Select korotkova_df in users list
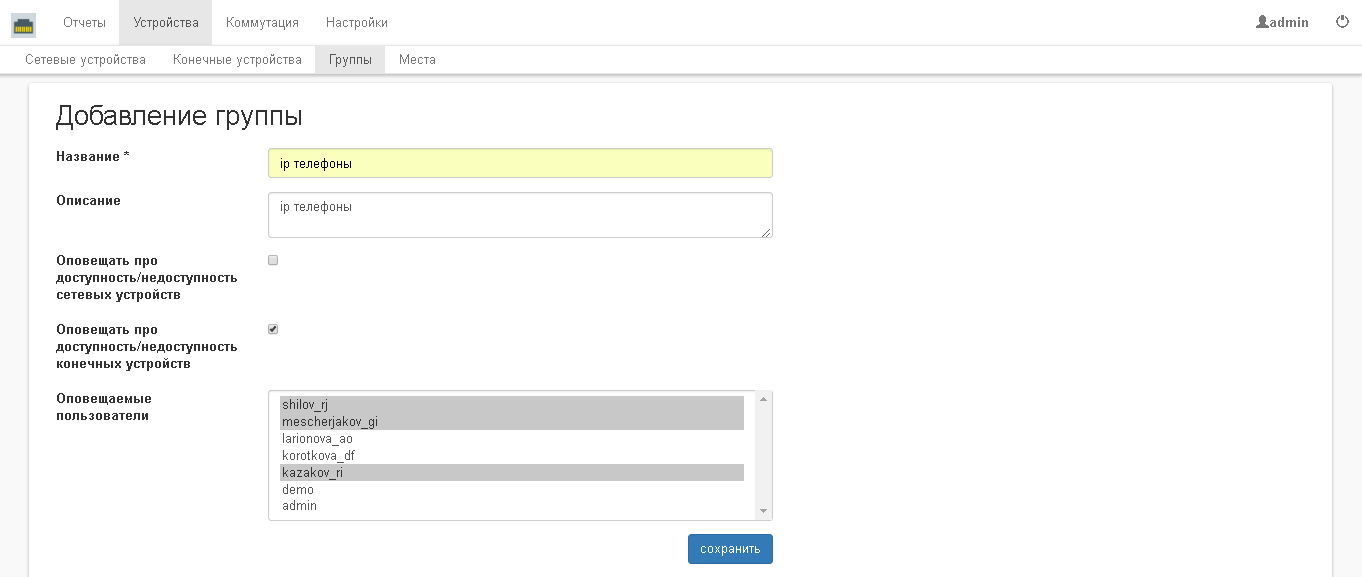 click(318, 456)
